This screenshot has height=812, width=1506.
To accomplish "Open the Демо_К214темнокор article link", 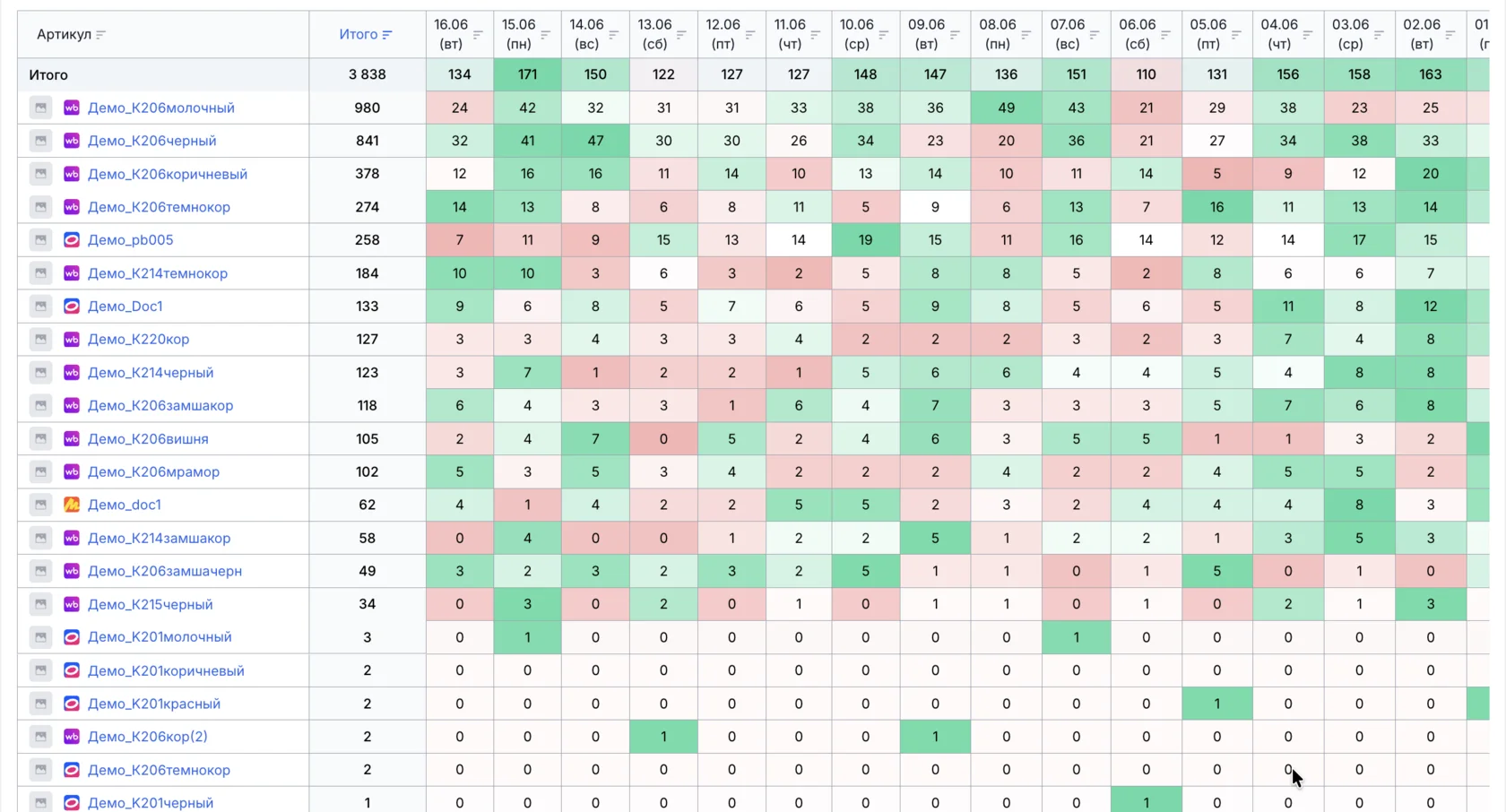I will tap(158, 273).
